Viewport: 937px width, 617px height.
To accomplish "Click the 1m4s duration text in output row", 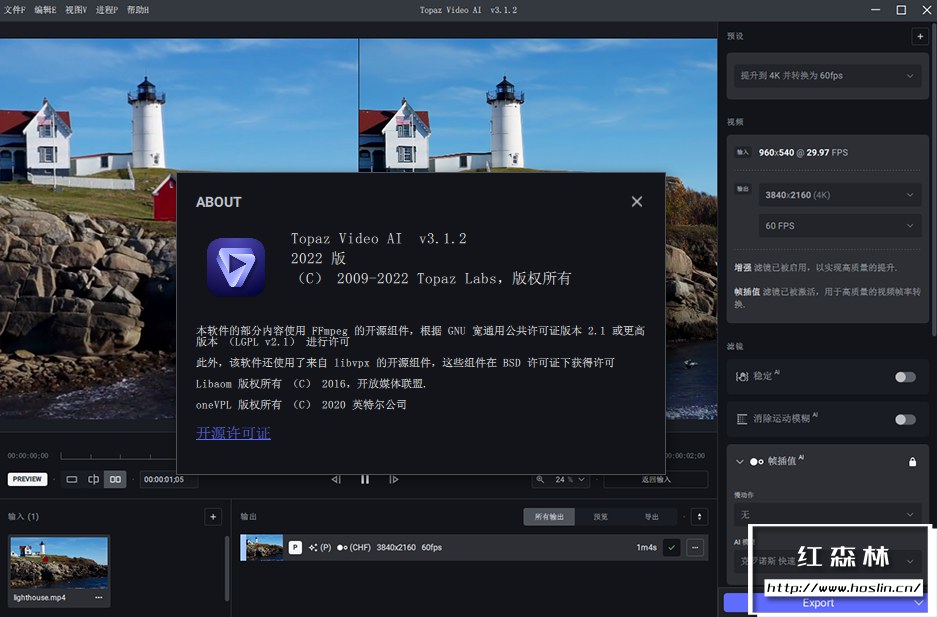I will coord(646,547).
